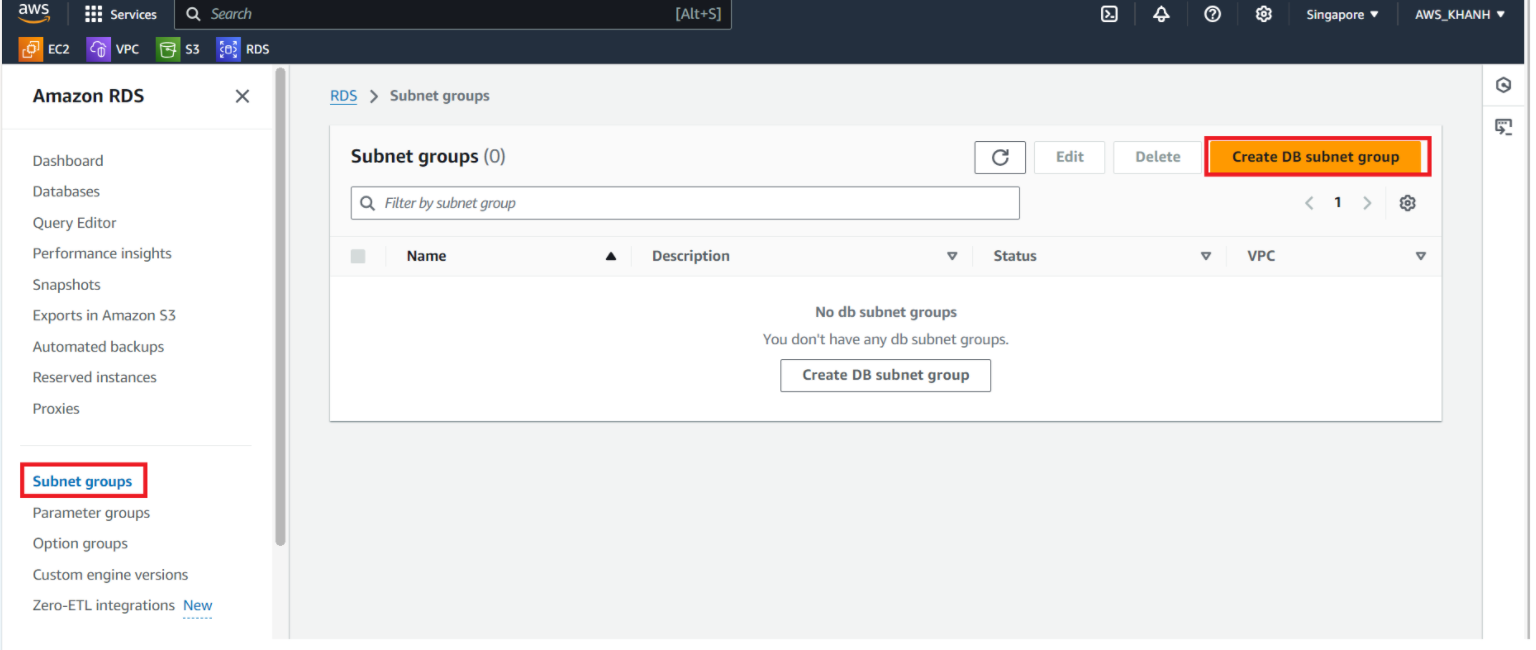Click the sidebar vertical scrollbar
Viewport: 1536px width, 650px height.
281,305
